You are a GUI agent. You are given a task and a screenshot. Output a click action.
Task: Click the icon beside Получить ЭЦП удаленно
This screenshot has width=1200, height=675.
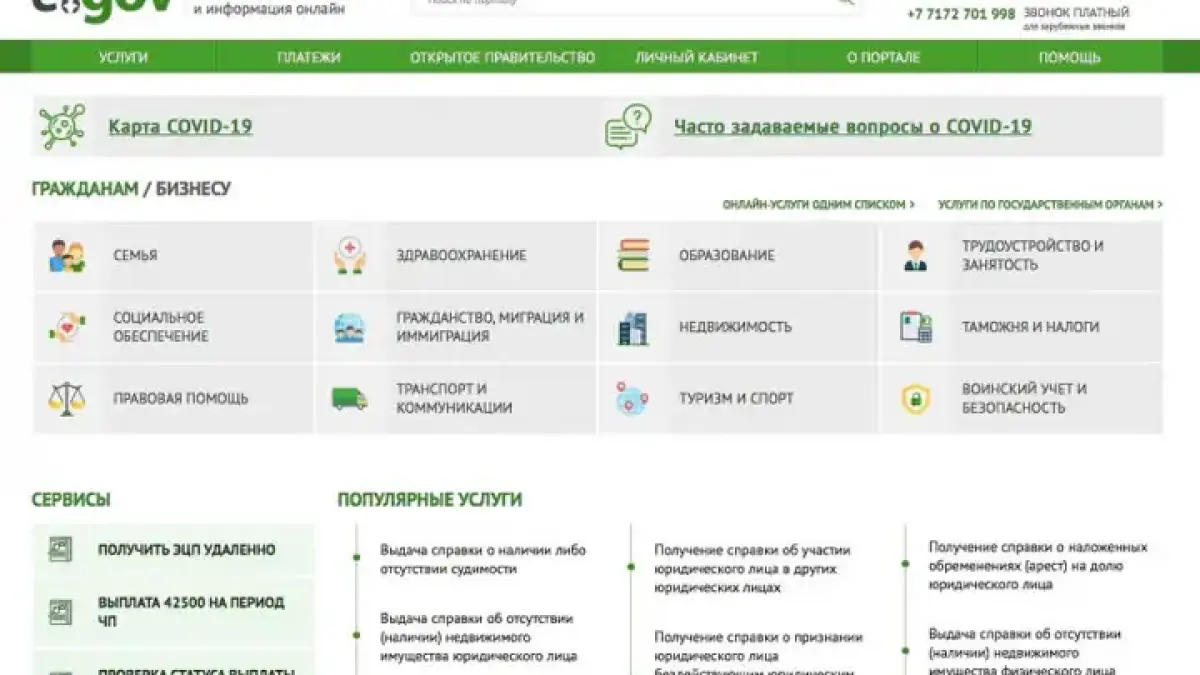point(61,550)
